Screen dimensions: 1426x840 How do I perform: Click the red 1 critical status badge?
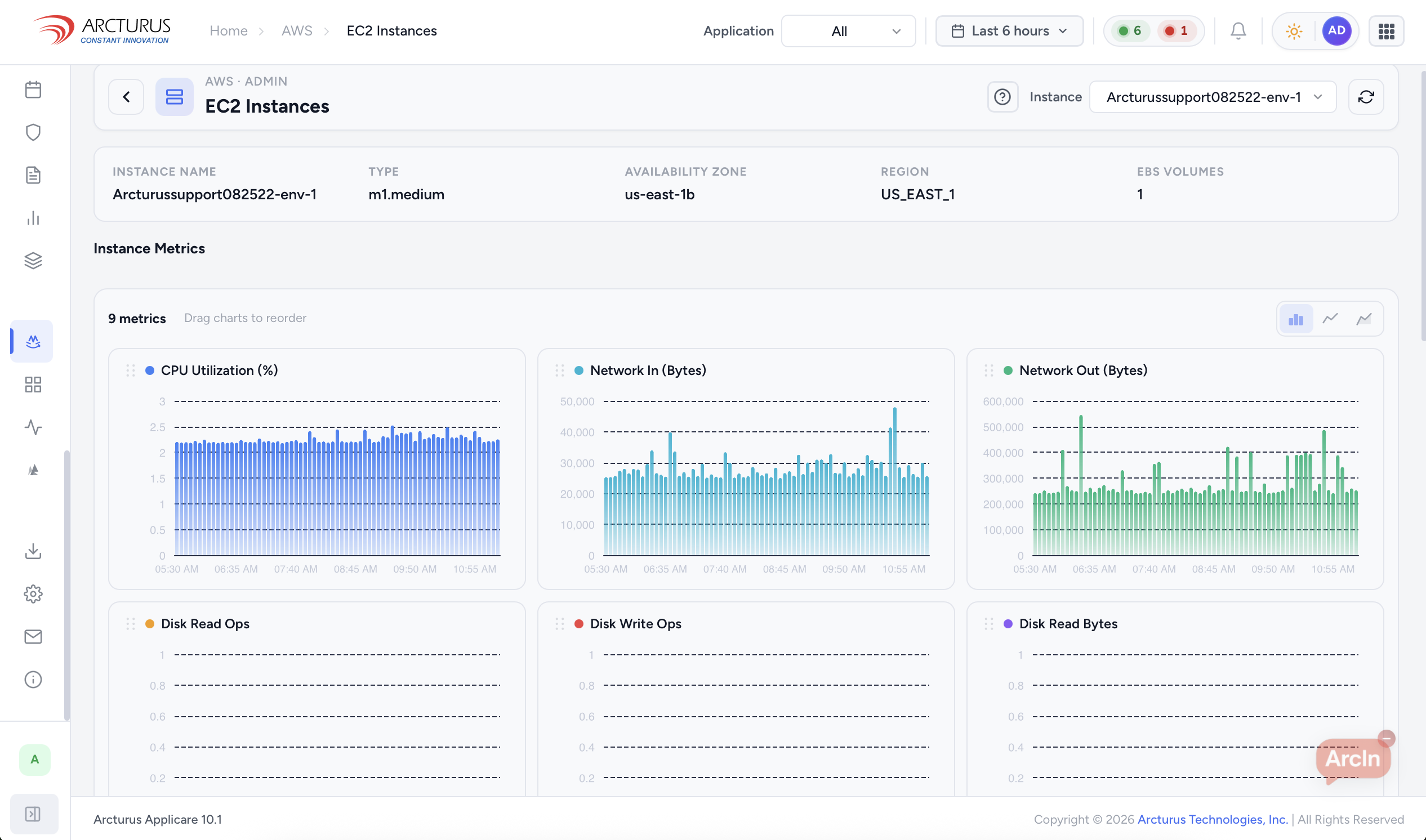point(1176,30)
